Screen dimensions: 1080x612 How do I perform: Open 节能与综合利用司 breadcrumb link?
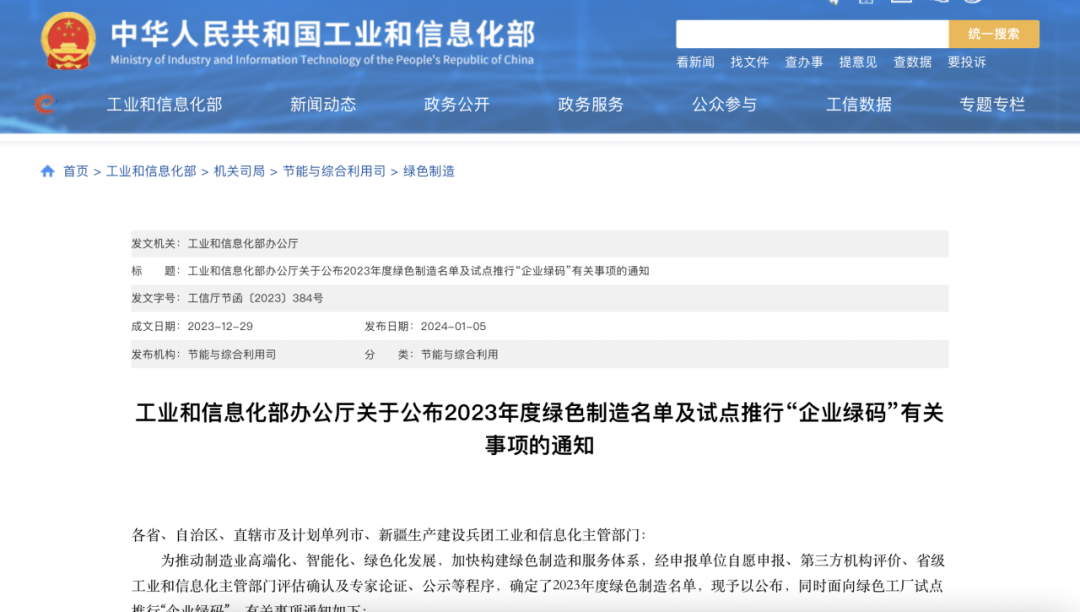coord(334,171)
